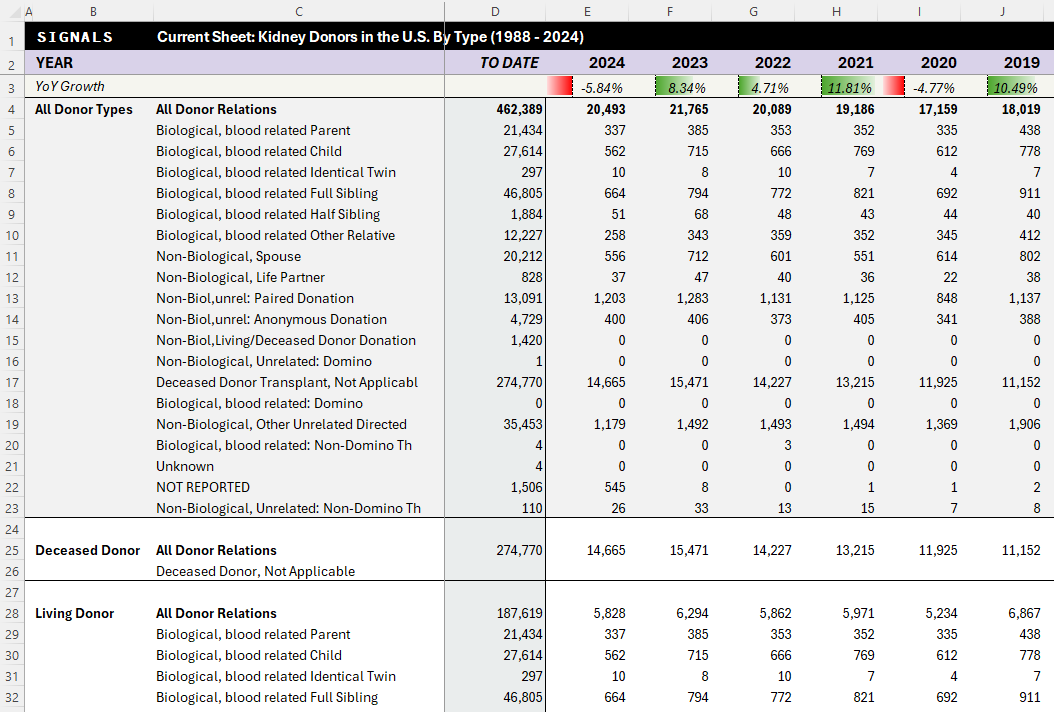This screenshot has width=1054, height=712.
Task: Click Identical Twin label in row 7
Action: [x=276, y=172]
